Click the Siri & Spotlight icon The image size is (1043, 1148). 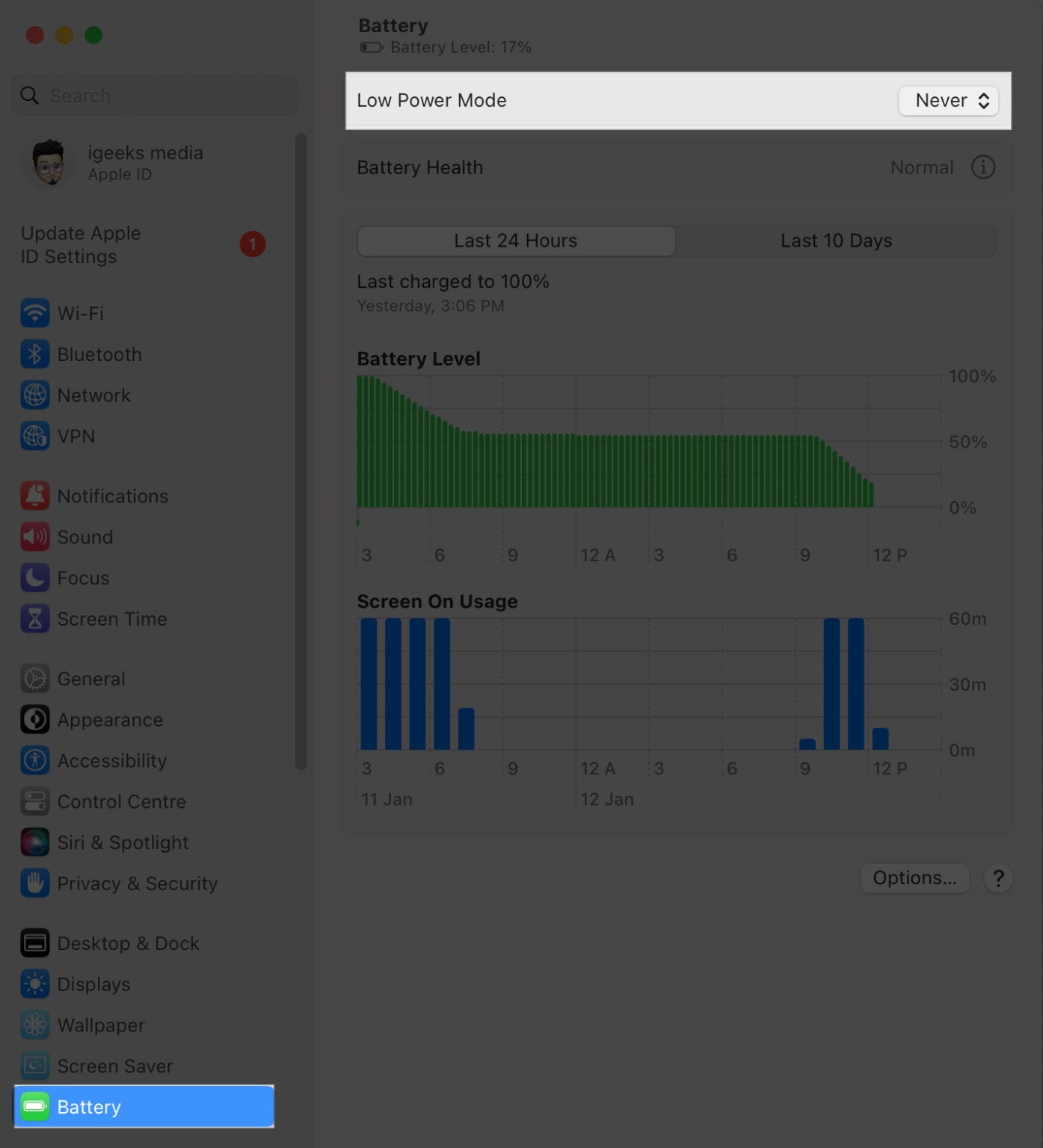[x=34, y=842]
